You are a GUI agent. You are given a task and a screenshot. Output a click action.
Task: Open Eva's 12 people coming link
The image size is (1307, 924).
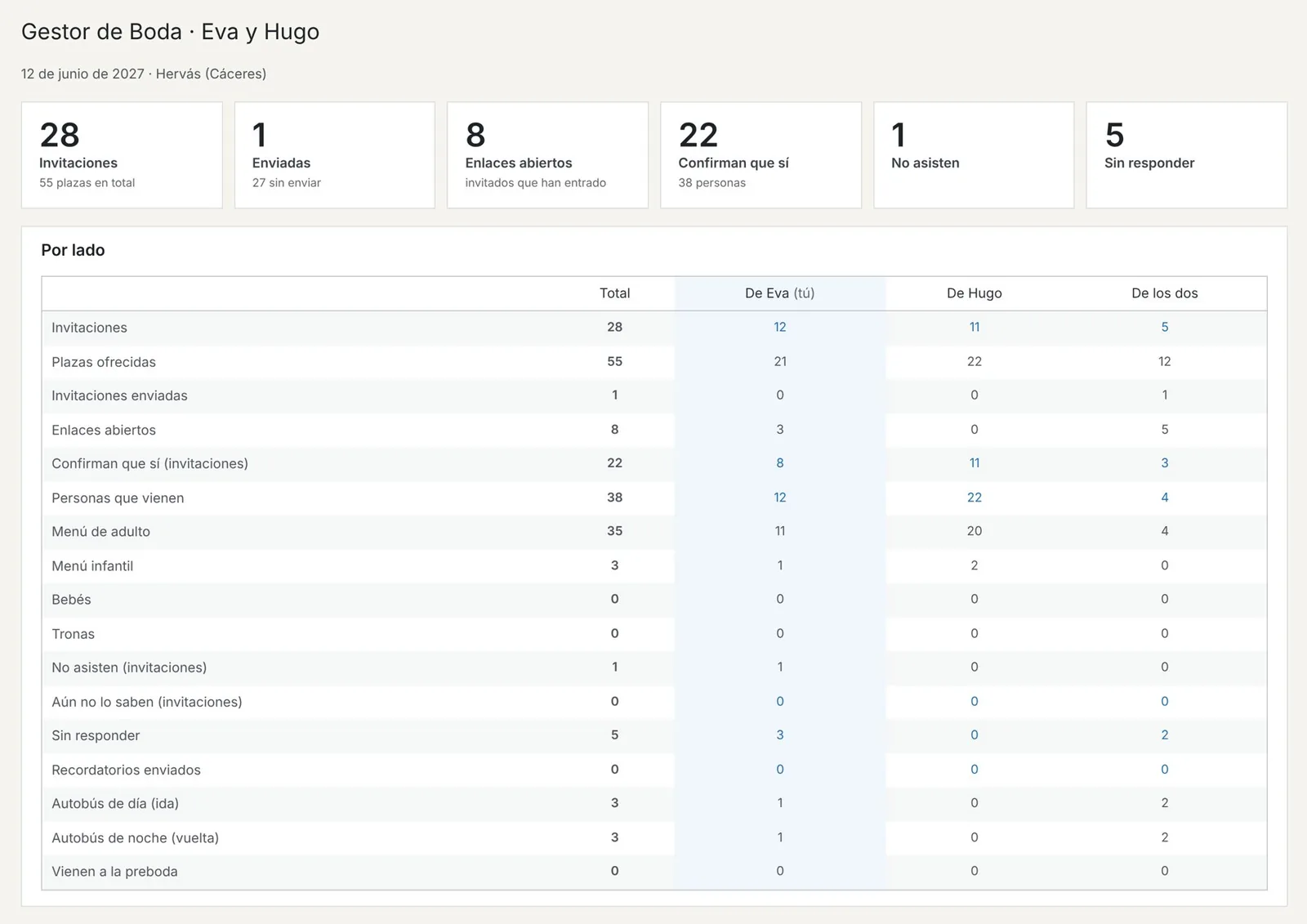point(780,498)
